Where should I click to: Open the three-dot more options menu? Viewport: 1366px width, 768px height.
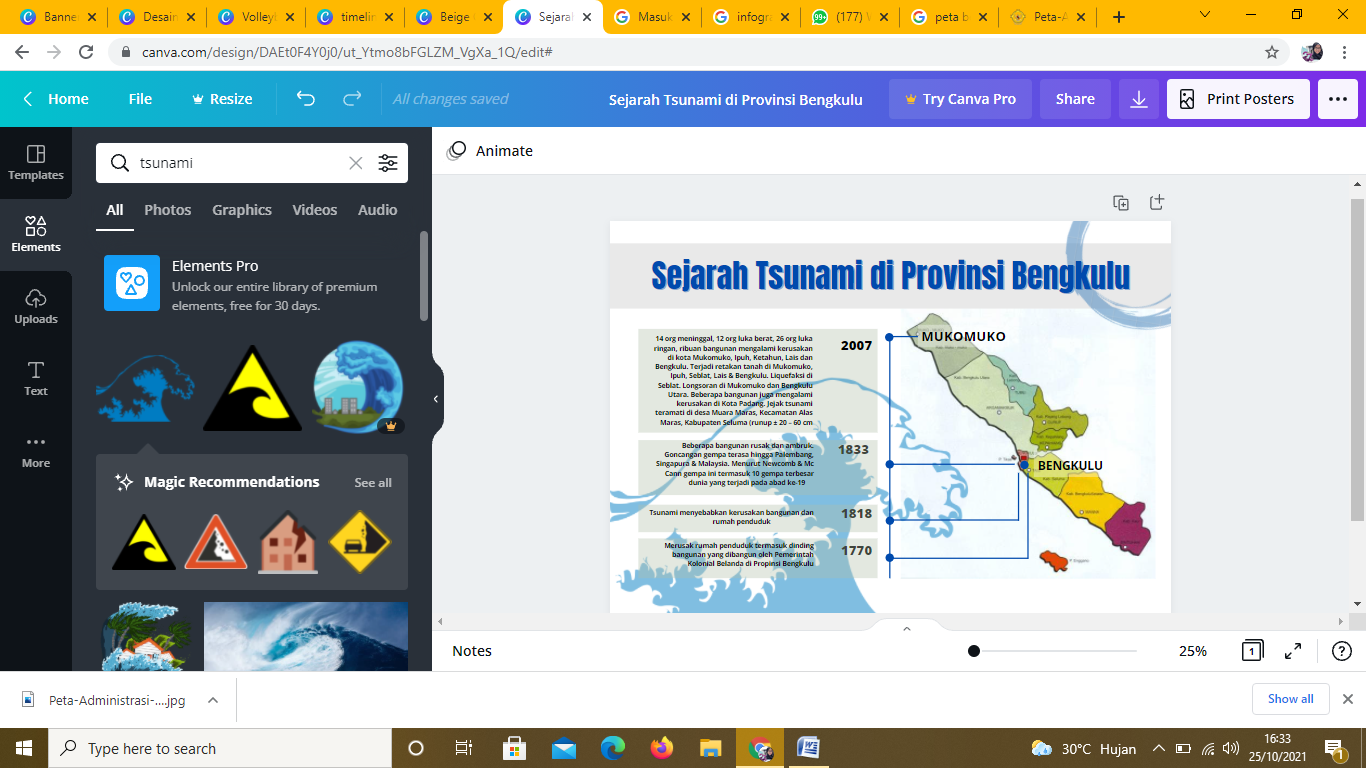[x=1337, y=99]
